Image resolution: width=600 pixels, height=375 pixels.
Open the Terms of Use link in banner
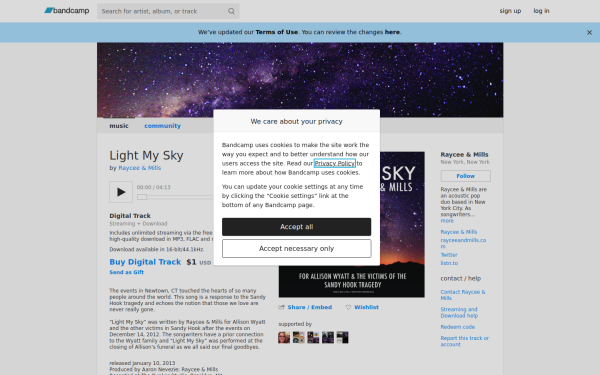[276, 32]
